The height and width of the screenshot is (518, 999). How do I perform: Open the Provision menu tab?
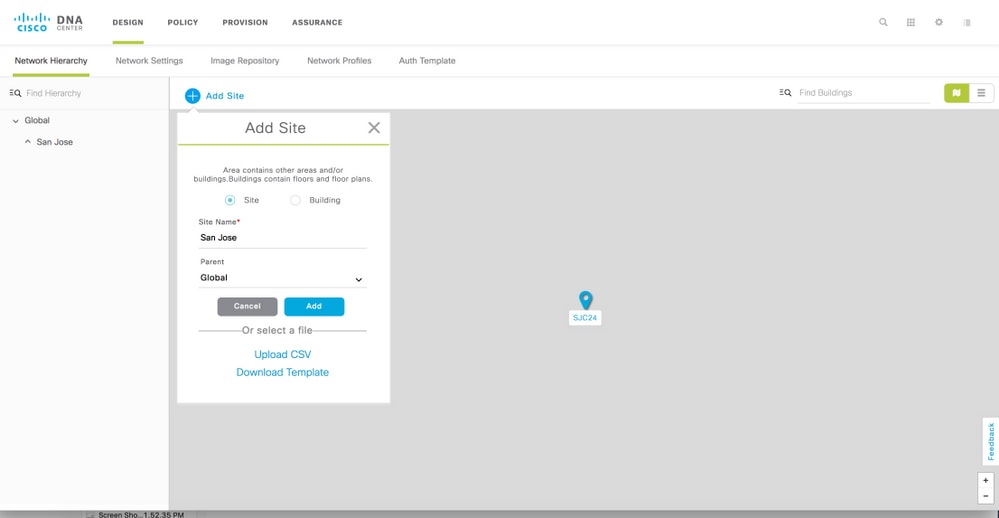pos(245,22)
